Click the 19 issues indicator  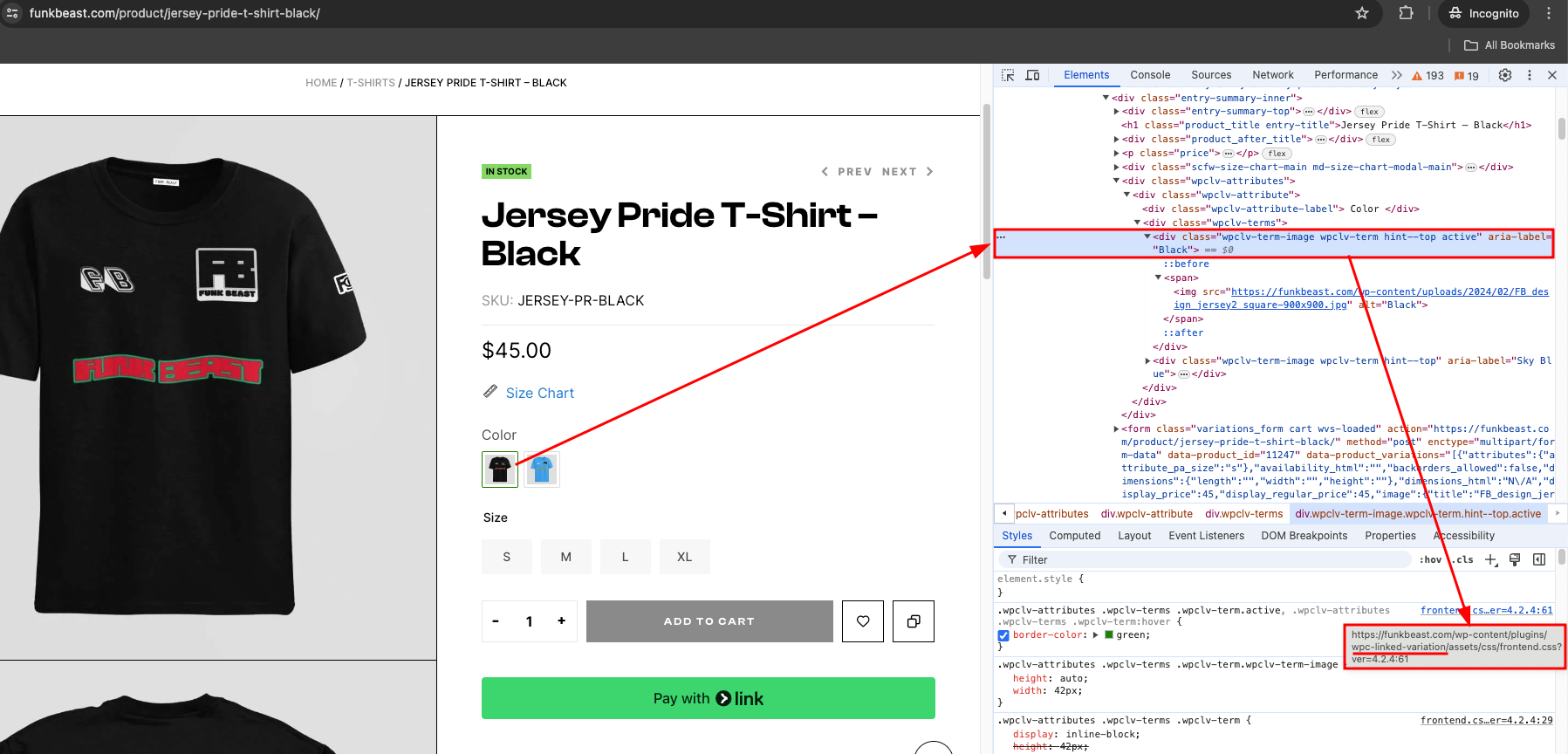pos(1467,76)
